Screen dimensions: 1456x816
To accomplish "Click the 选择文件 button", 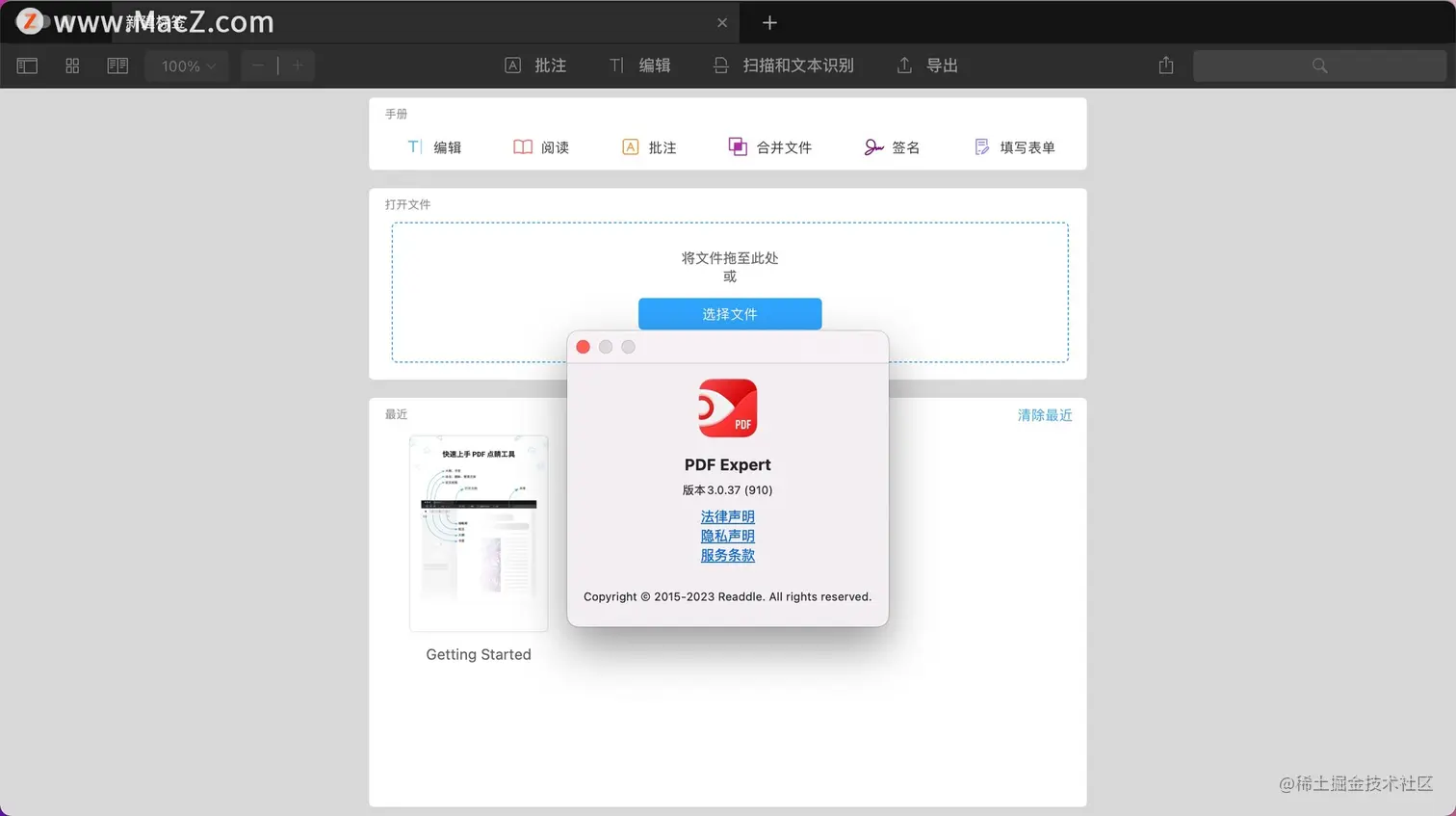I will coord(730,314).
